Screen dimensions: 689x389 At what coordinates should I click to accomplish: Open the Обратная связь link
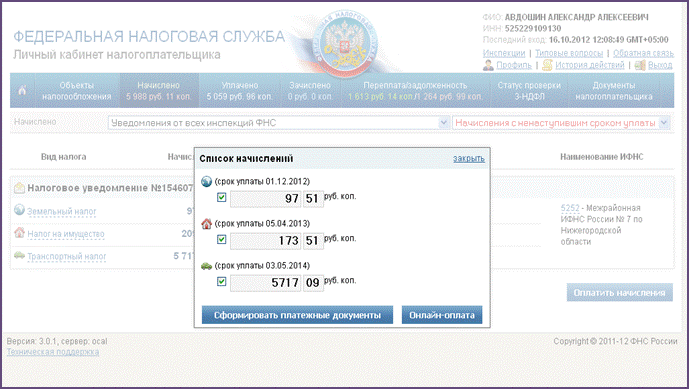643,53
